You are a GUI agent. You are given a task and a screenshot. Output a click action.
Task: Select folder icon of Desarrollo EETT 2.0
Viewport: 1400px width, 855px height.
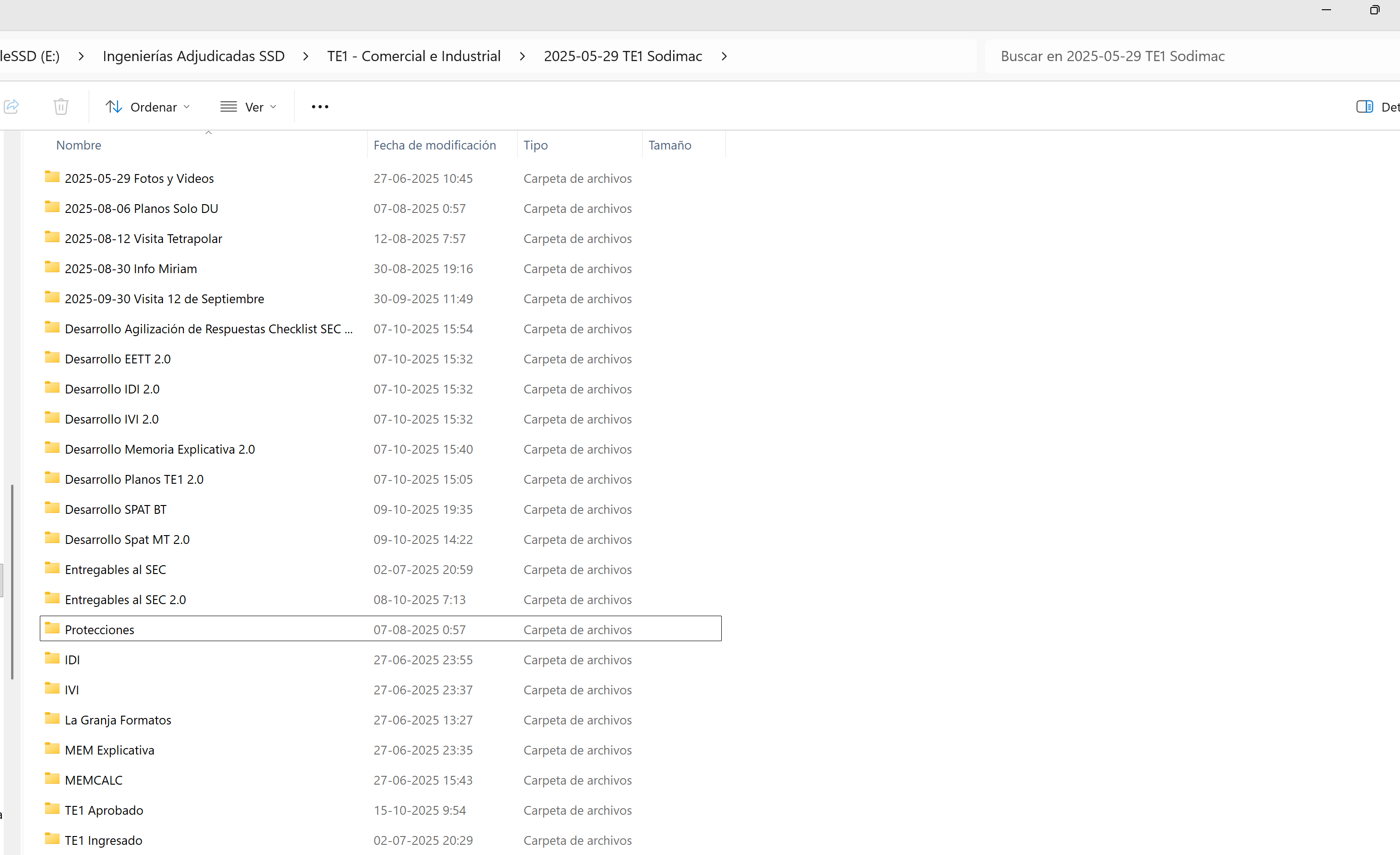[x=52, y=357]
